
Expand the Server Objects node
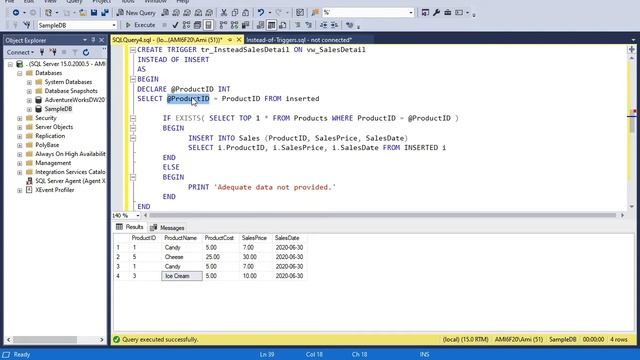click(x=20, y=127)
